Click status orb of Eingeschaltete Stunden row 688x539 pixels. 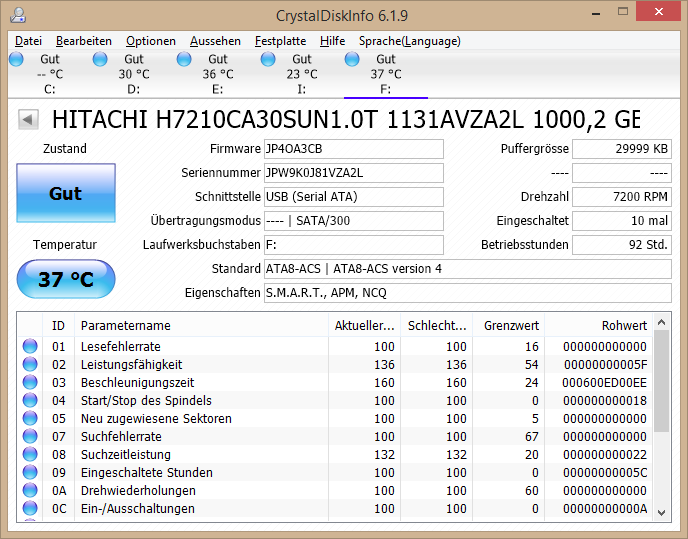tap(30, 472)
